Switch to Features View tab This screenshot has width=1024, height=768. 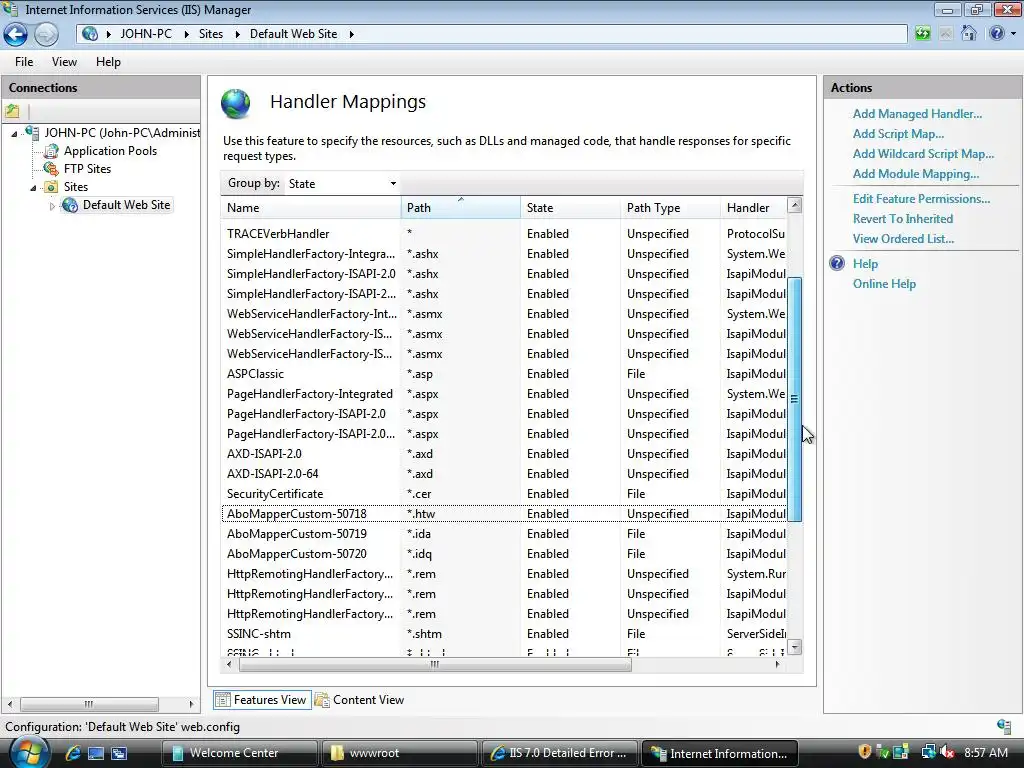tap(262, 699)
